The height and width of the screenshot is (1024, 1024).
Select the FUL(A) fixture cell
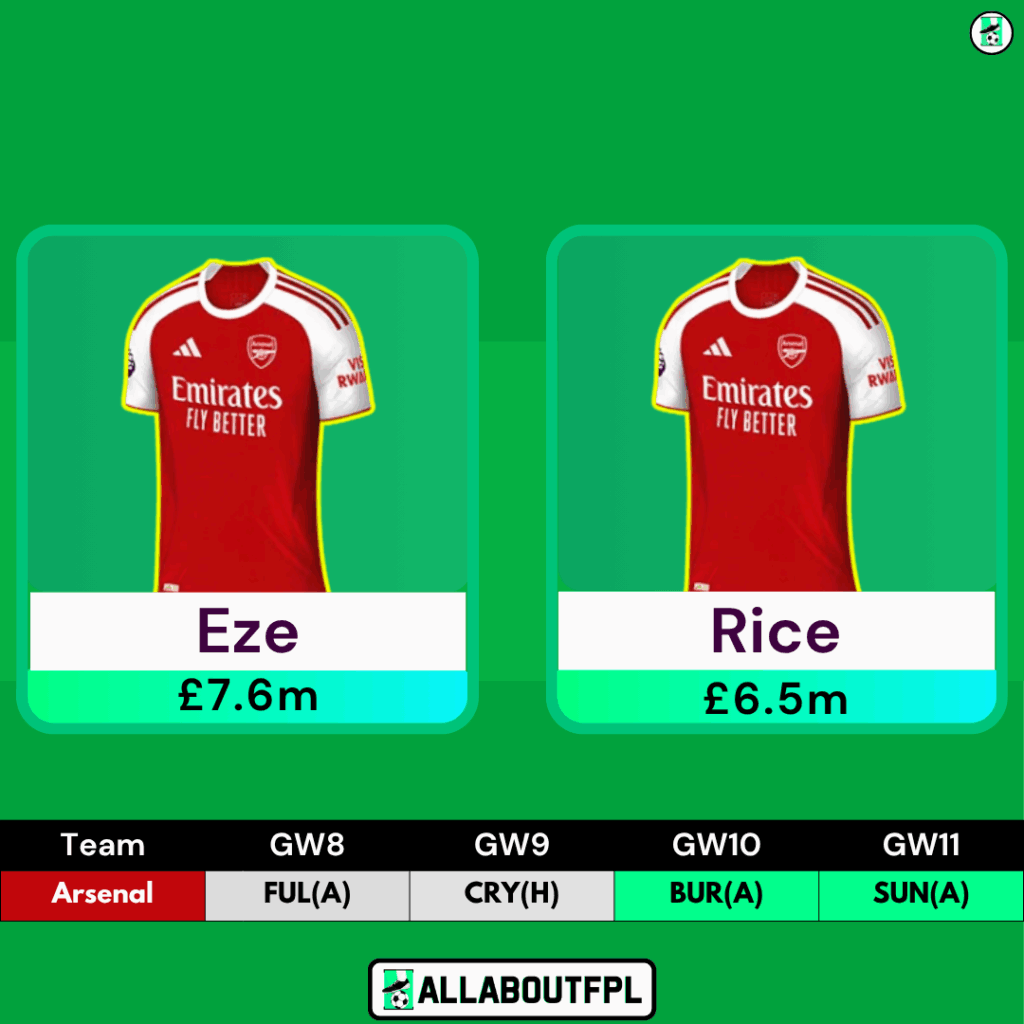[x=307, y=895]
